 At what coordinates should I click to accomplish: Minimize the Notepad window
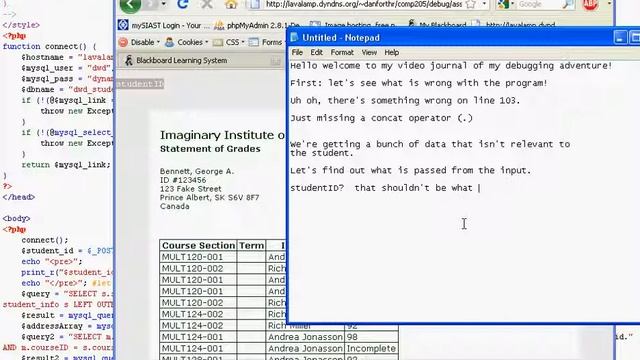pyautogui.click(x=620, y=38)
